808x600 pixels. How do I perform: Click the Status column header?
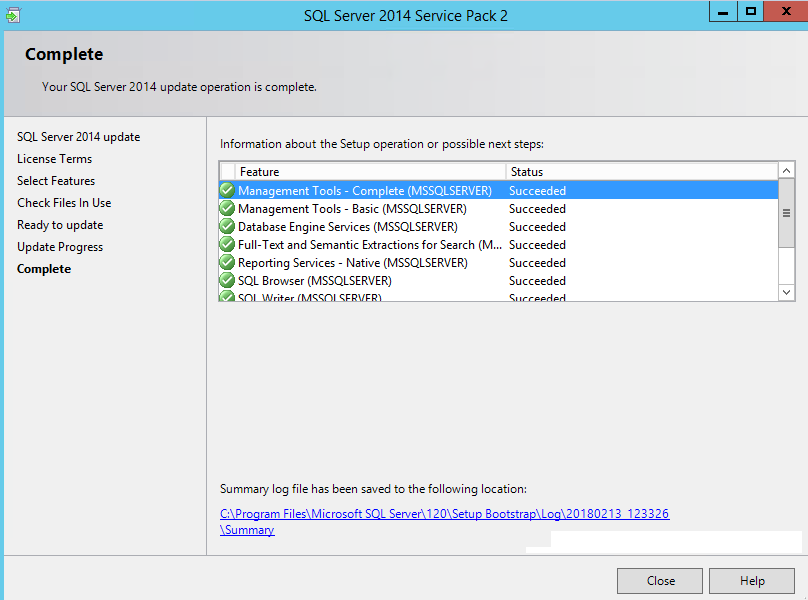point(642,172)
